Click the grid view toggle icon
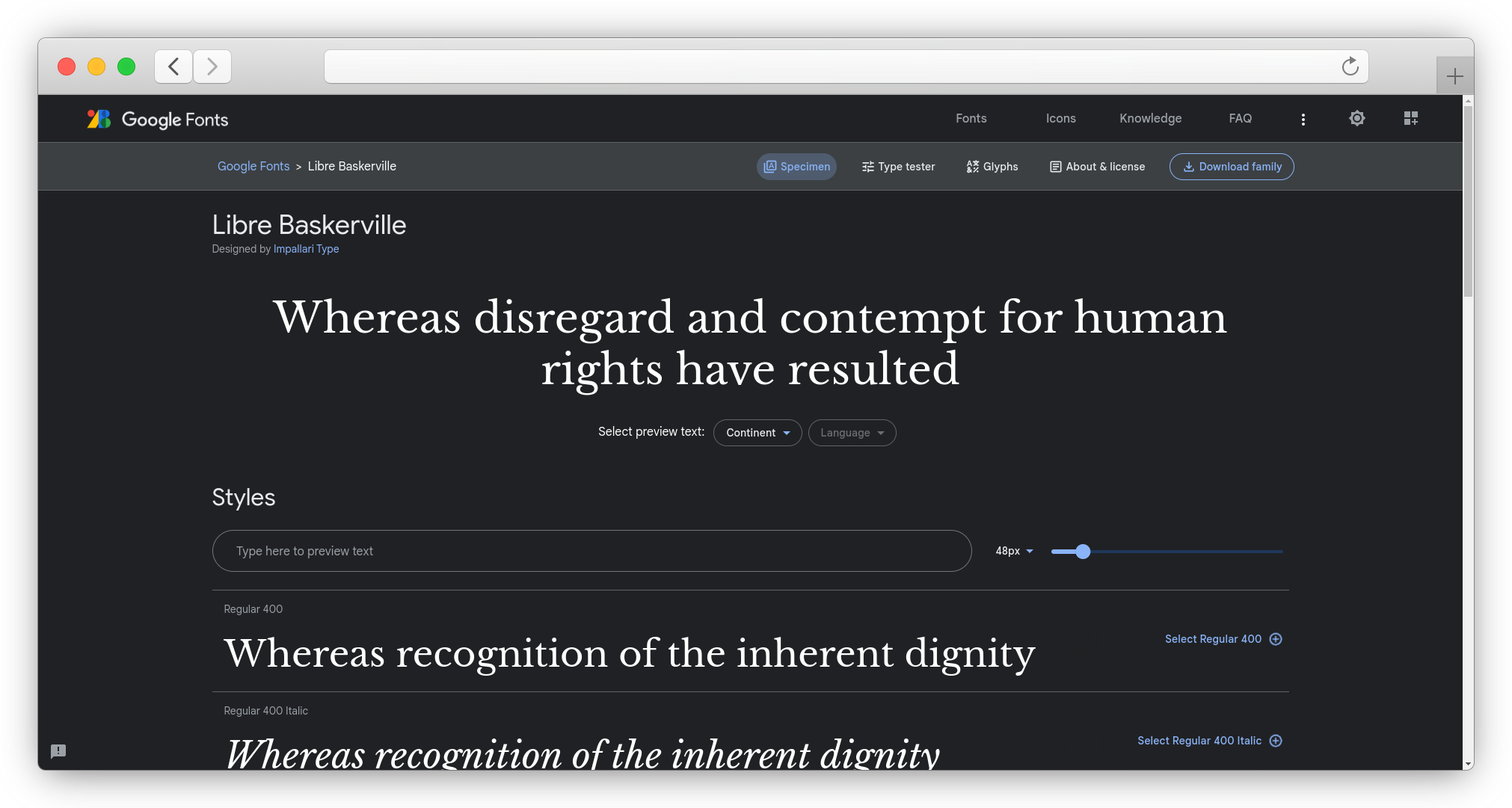1512x808 pixels. pyautogui.click(x=1411, y=118)
